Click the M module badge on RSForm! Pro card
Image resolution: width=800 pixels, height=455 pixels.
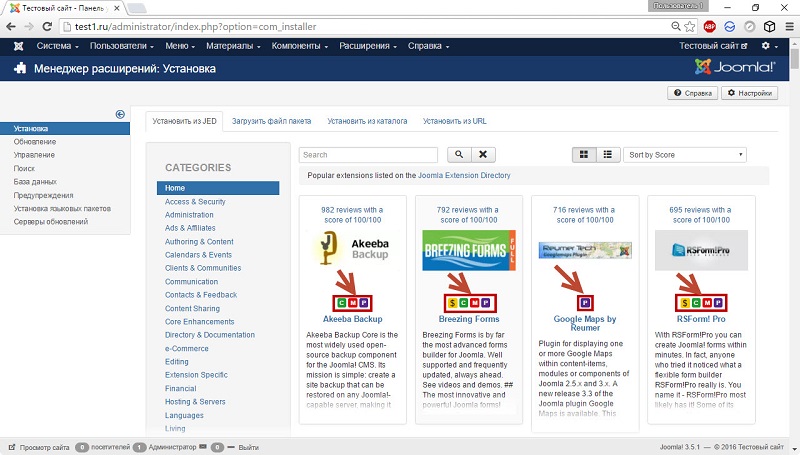pyautogui.click(x=707, y=303)
